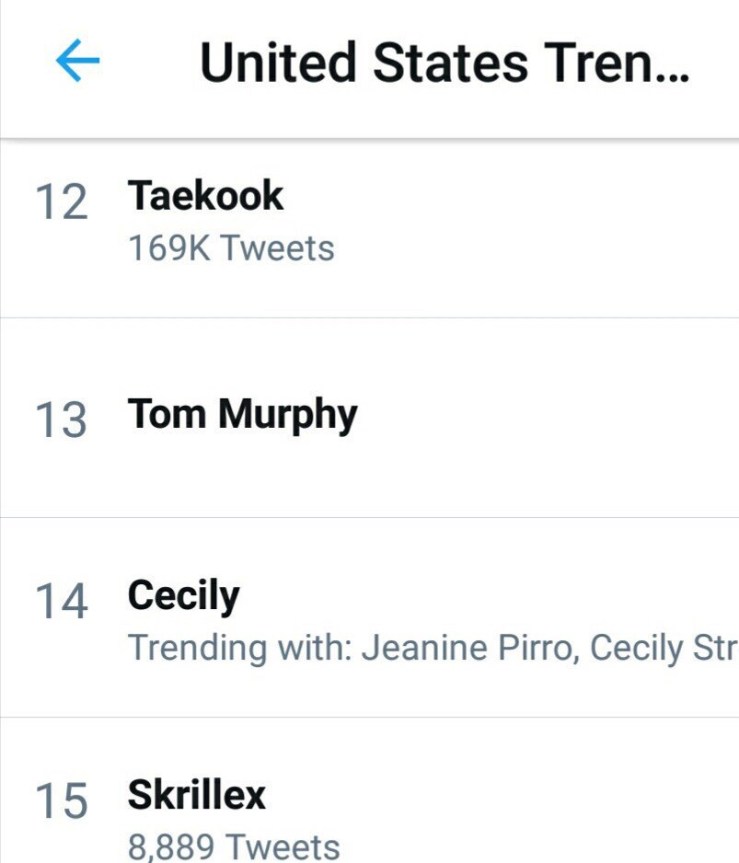Click truncated Cecily Str related trend
The image size is (739, 863).
(663, 648)
